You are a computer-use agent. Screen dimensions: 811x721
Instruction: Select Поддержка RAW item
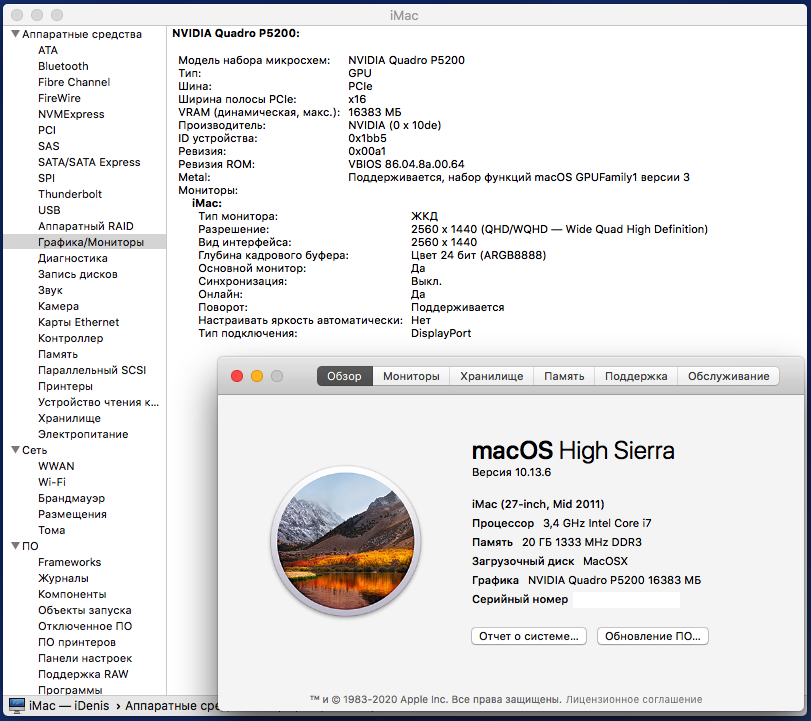[83, 674]
